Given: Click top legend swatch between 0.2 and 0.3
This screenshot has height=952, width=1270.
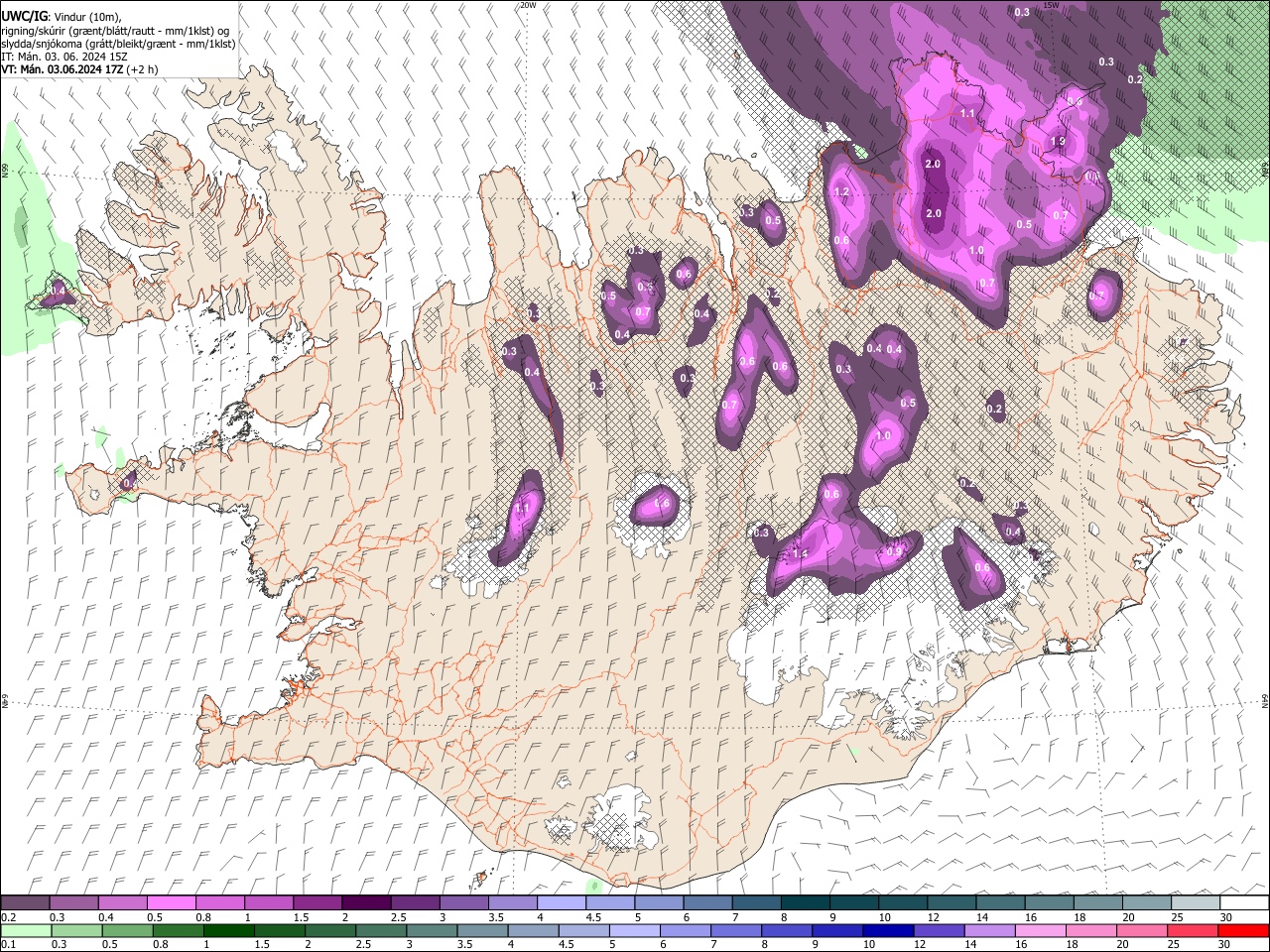Looking at the screenshot, I should (26, 903).
